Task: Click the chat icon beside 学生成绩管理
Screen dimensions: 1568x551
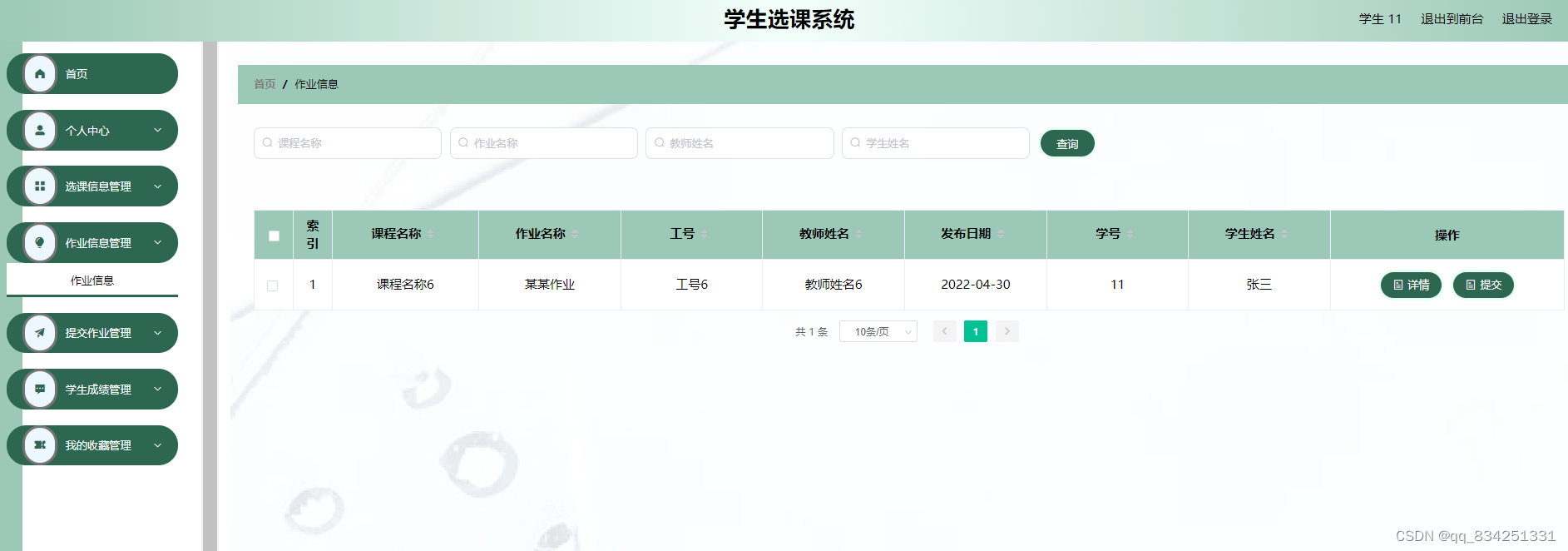Action: pos(40,389)
